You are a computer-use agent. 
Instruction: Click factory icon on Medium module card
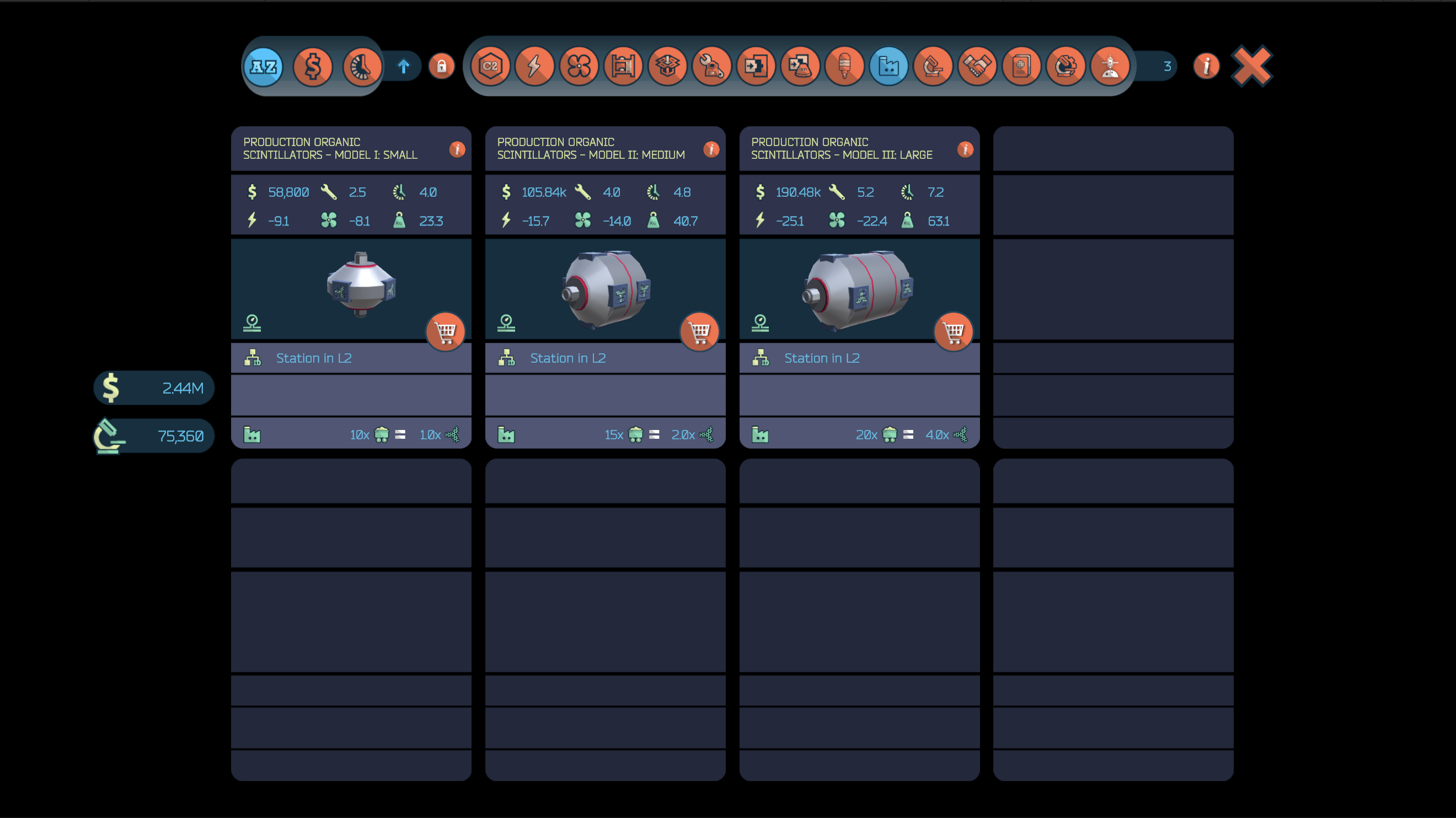click(x=506, y=434)
